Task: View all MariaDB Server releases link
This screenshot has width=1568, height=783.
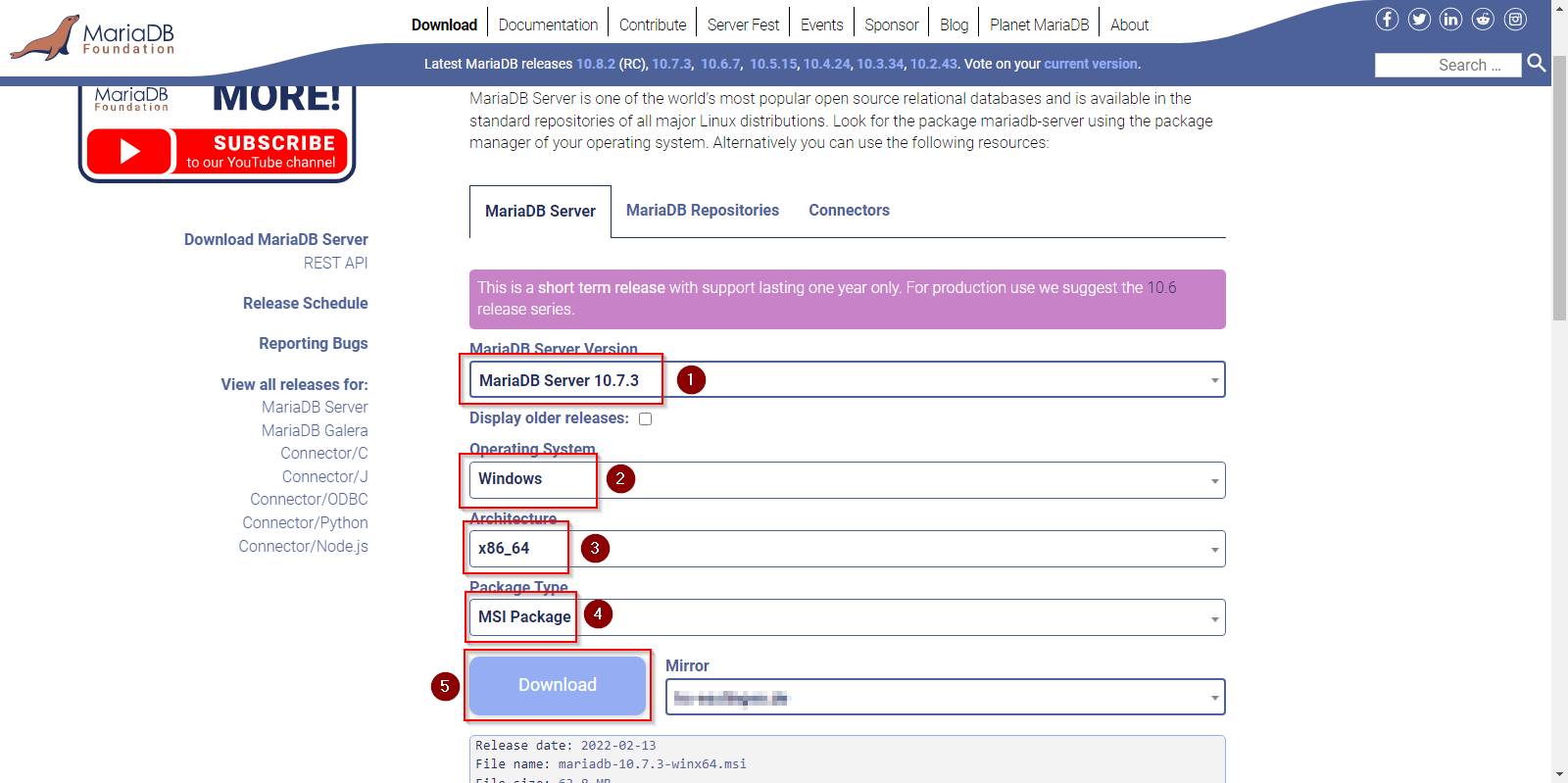Action: point(315,407)
